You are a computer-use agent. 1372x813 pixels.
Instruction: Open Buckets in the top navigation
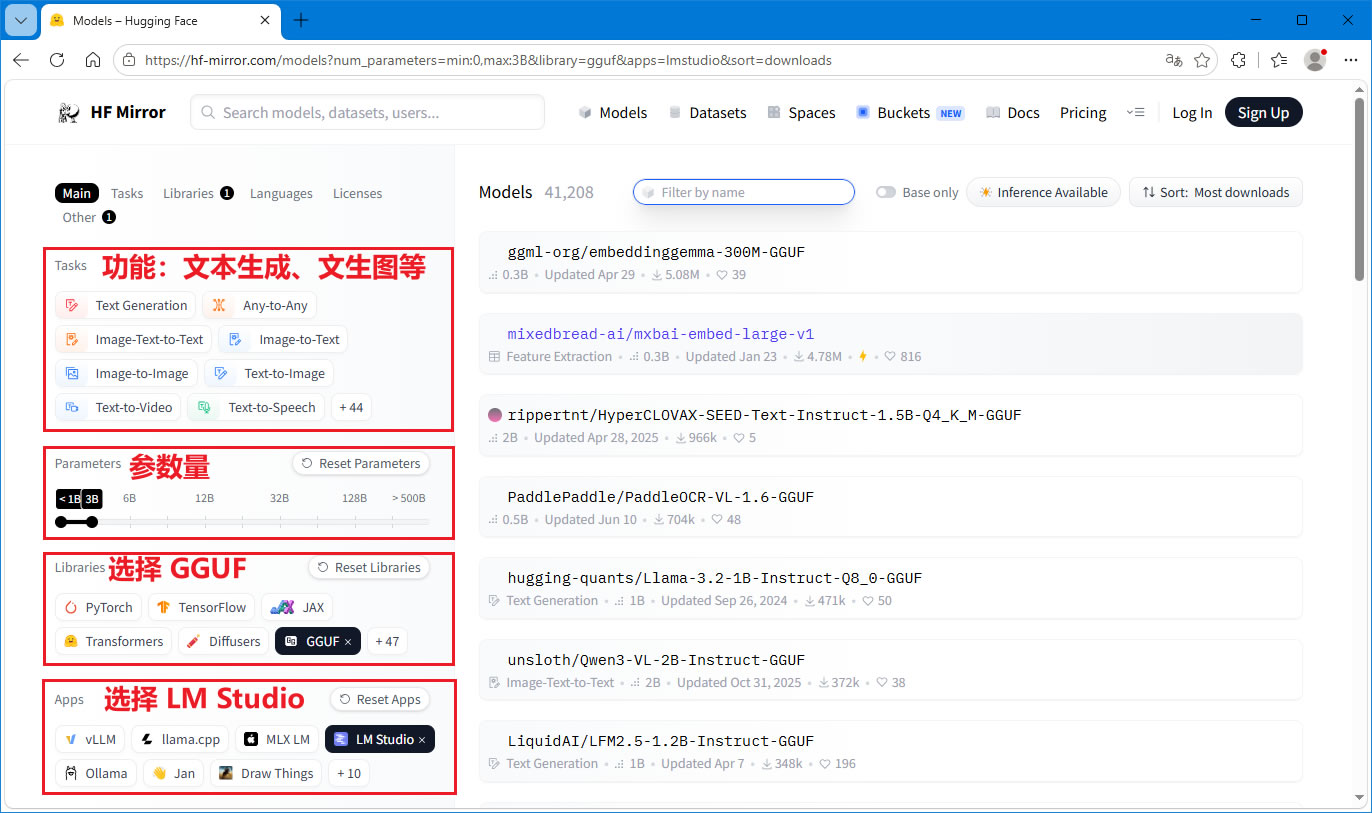click(910, 113)
